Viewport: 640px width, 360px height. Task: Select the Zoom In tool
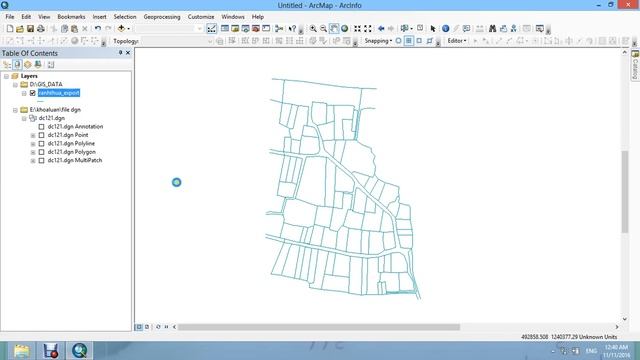tap(313, 29)
